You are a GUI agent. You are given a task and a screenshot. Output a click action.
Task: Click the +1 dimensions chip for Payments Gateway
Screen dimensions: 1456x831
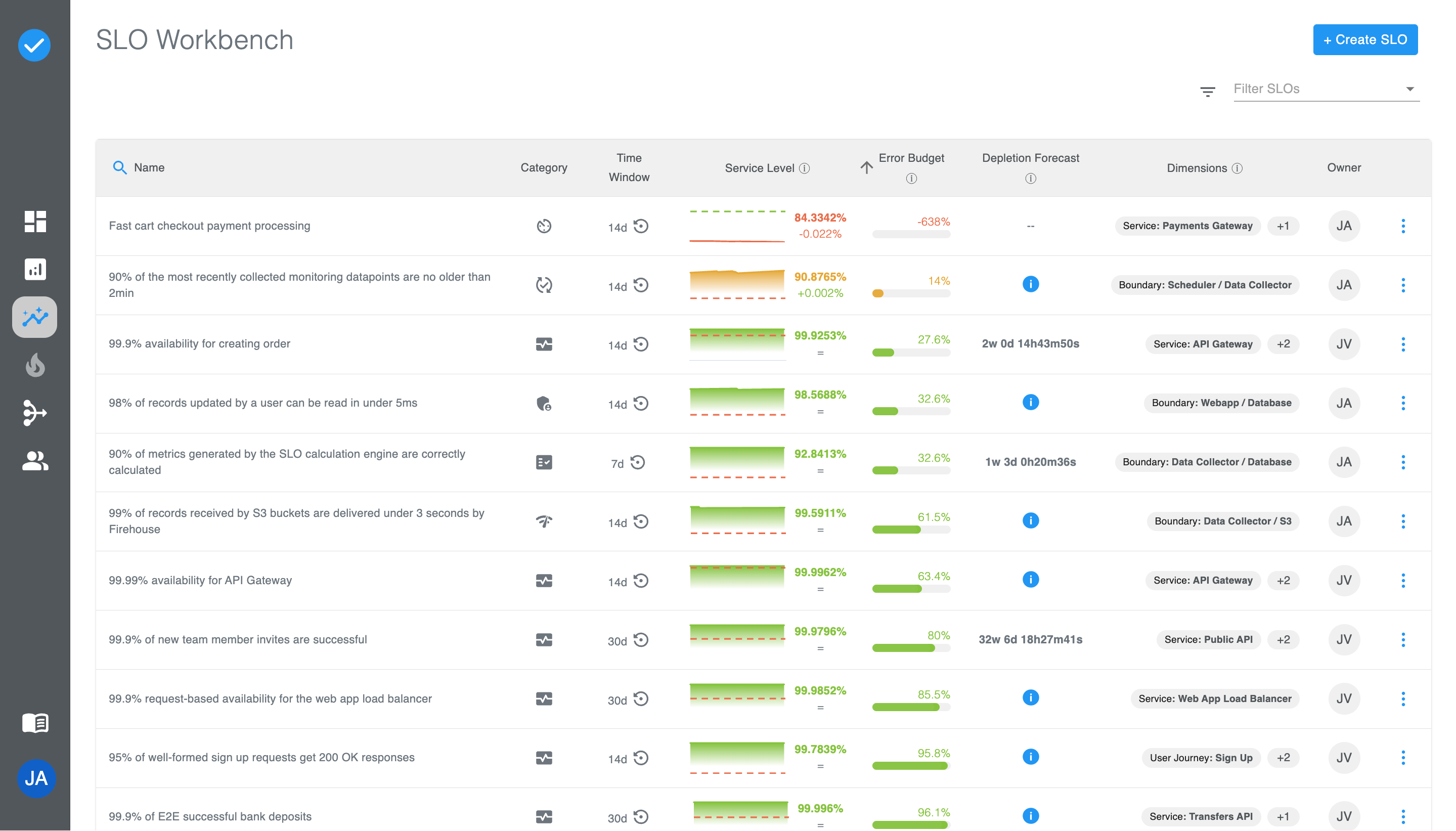tap(1283, 226)
